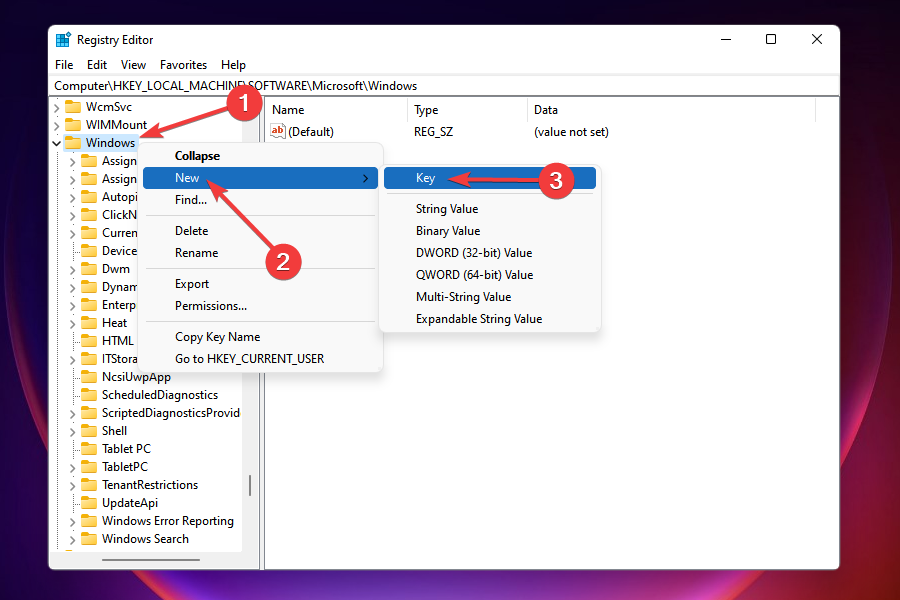Click the tree pane vertical scrollbar thumb
The image size is (900, 600).
tap(250, 485)
